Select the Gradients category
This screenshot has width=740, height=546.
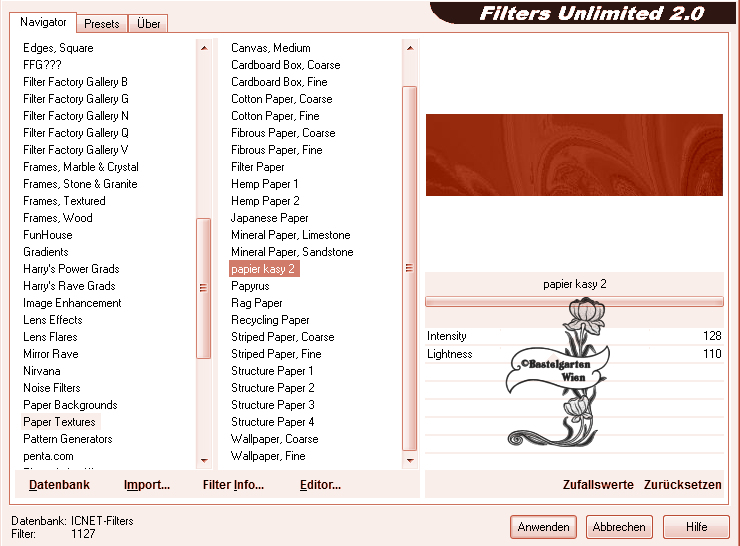coord(46,252)
